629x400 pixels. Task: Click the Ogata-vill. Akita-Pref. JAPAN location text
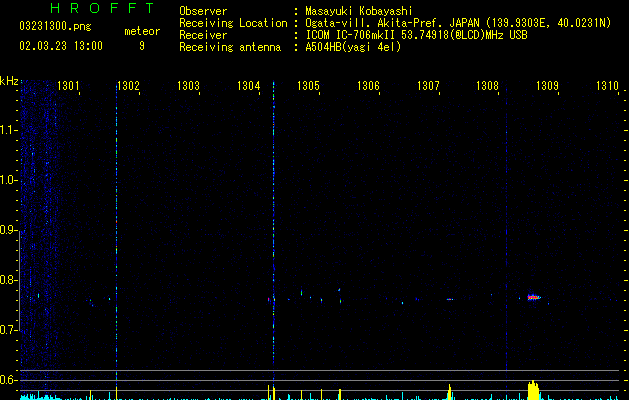pos(458,23)
